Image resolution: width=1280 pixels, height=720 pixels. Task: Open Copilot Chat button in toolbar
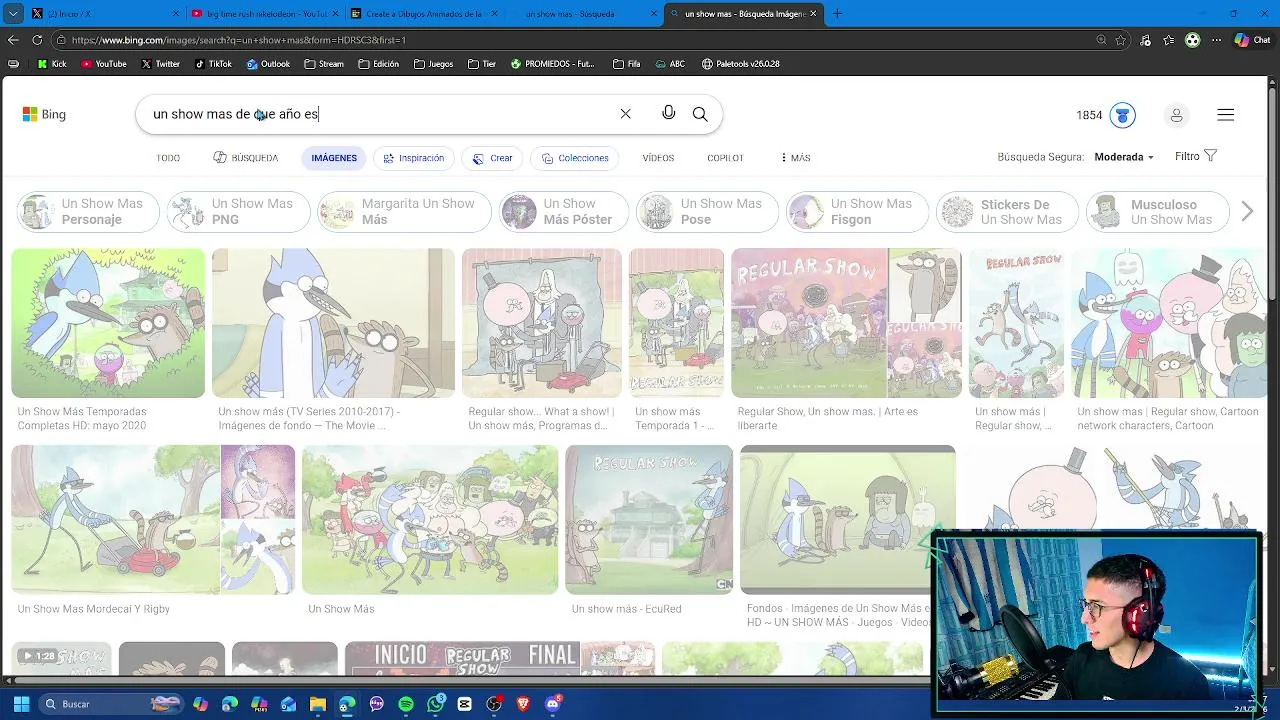coord(1251,40)
